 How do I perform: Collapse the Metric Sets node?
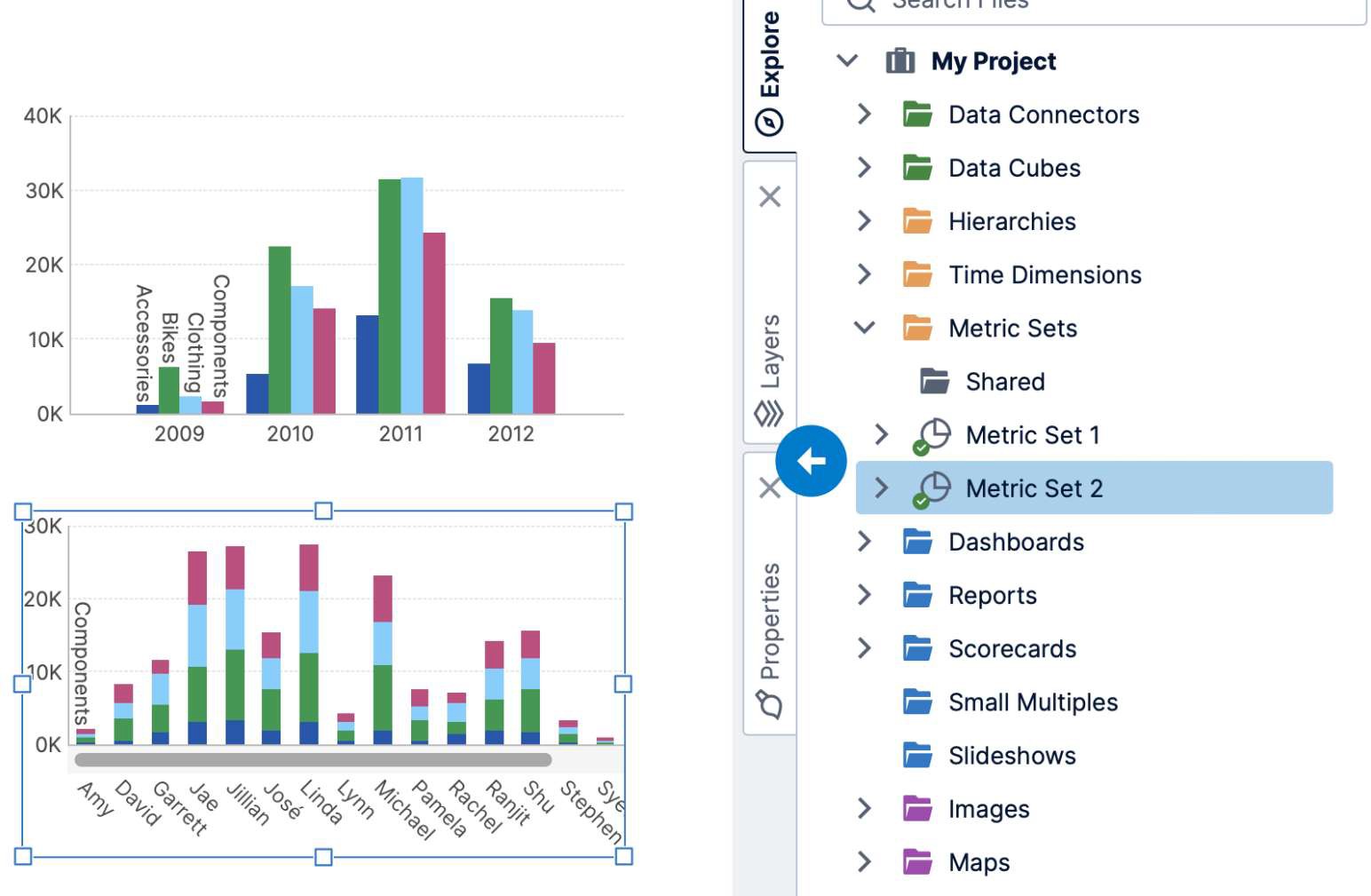(863, 327)
